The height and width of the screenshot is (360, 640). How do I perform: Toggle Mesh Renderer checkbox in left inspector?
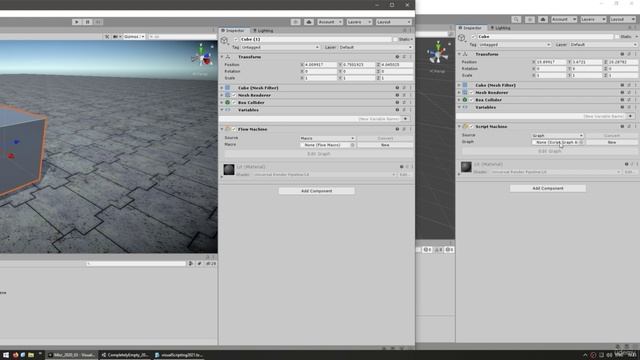[234, 95]
